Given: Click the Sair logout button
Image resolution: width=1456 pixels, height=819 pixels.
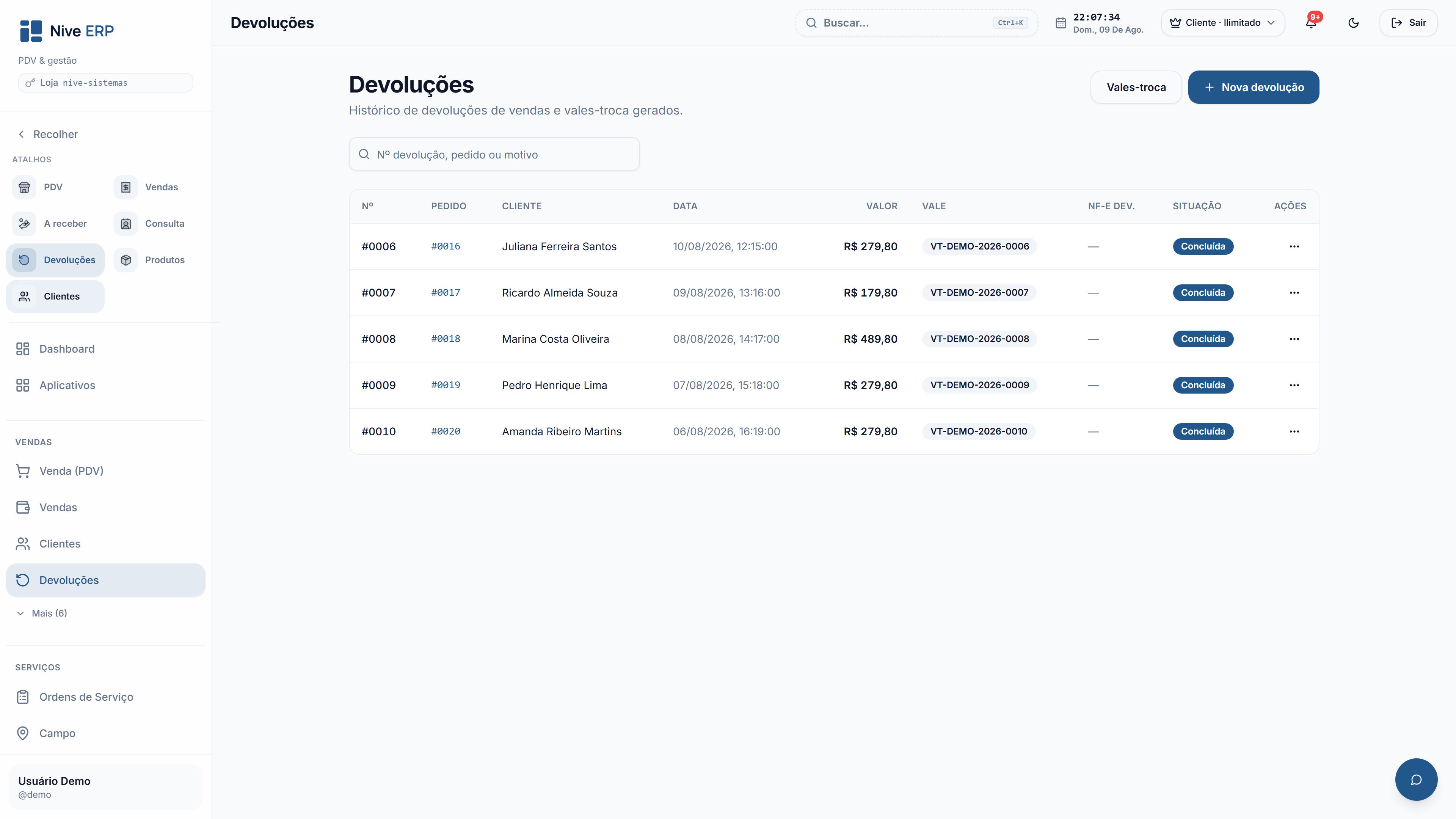Looking at the screenshot, I should click(1408, 23).
